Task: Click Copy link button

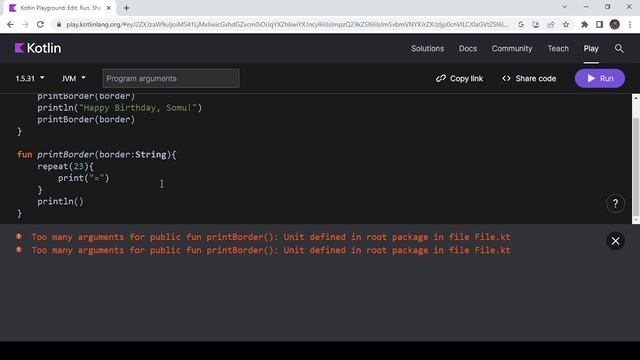Action: [x=459, y=78]
